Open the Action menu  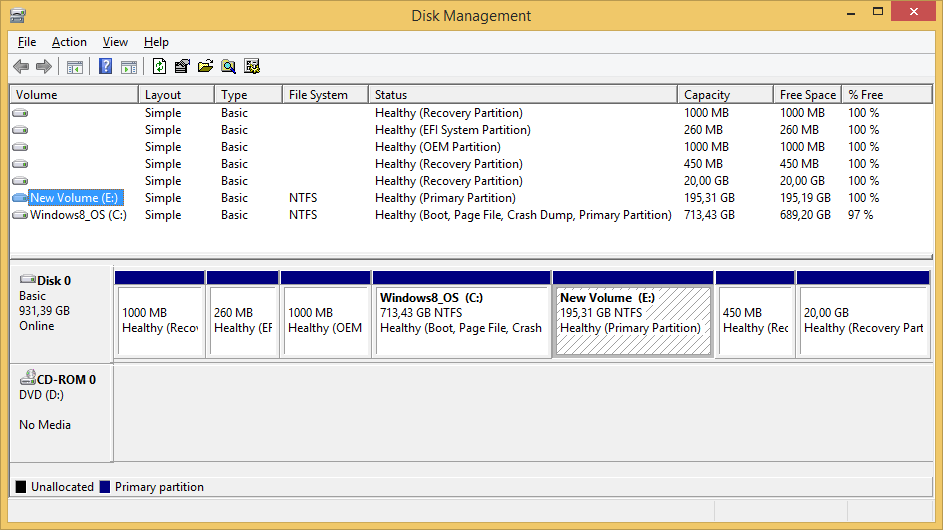tap(69, 42)
